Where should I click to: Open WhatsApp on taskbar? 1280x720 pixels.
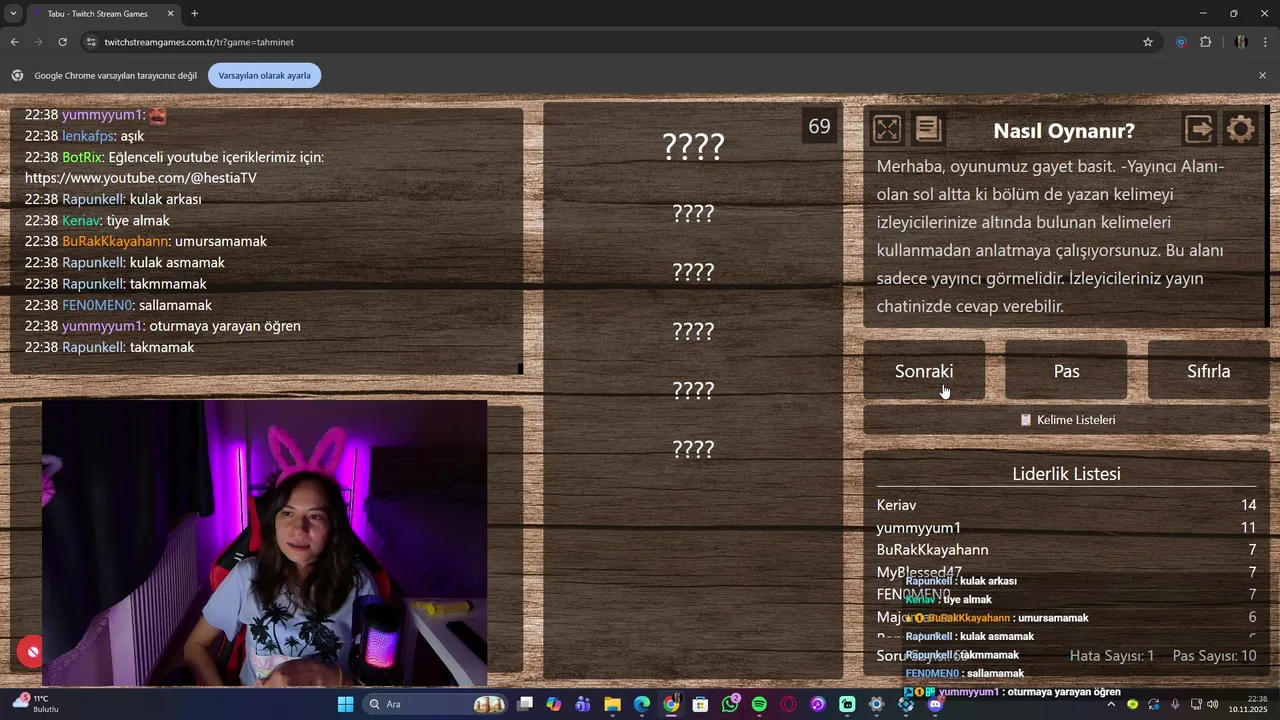click(730, 704)
